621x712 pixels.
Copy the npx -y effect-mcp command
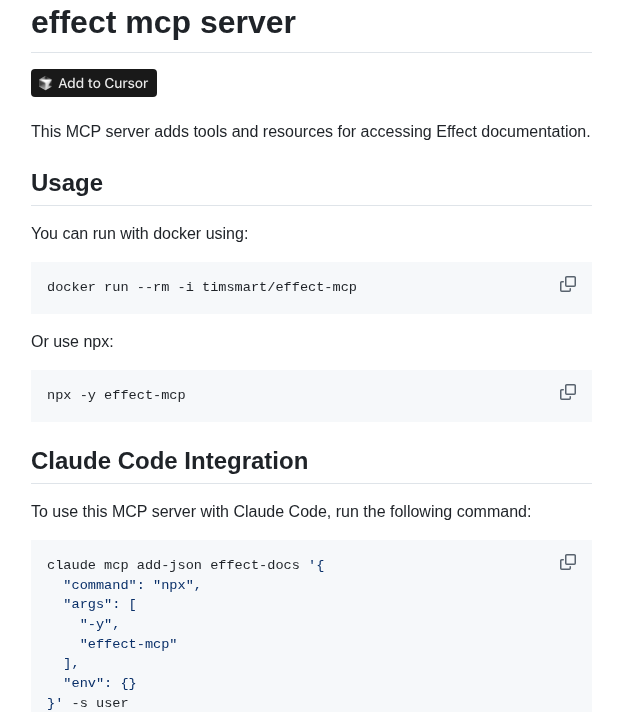pyautogui.click(x=568, y=392)
